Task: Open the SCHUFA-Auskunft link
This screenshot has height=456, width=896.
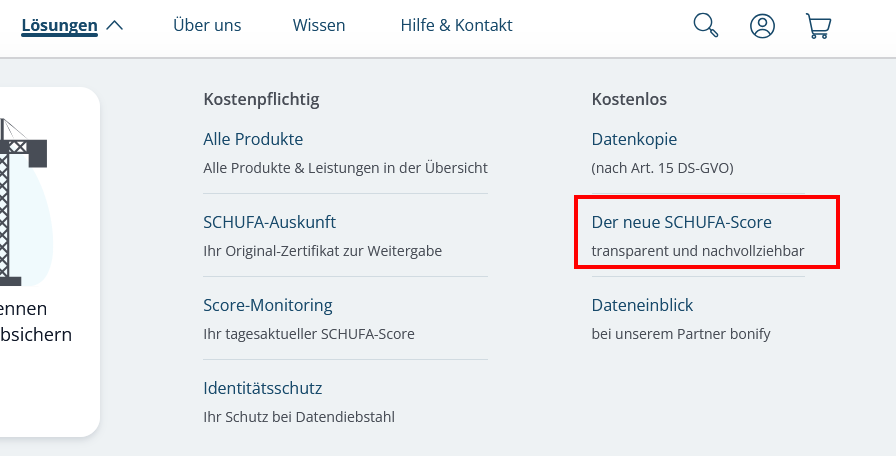Action: click(270, 222)
